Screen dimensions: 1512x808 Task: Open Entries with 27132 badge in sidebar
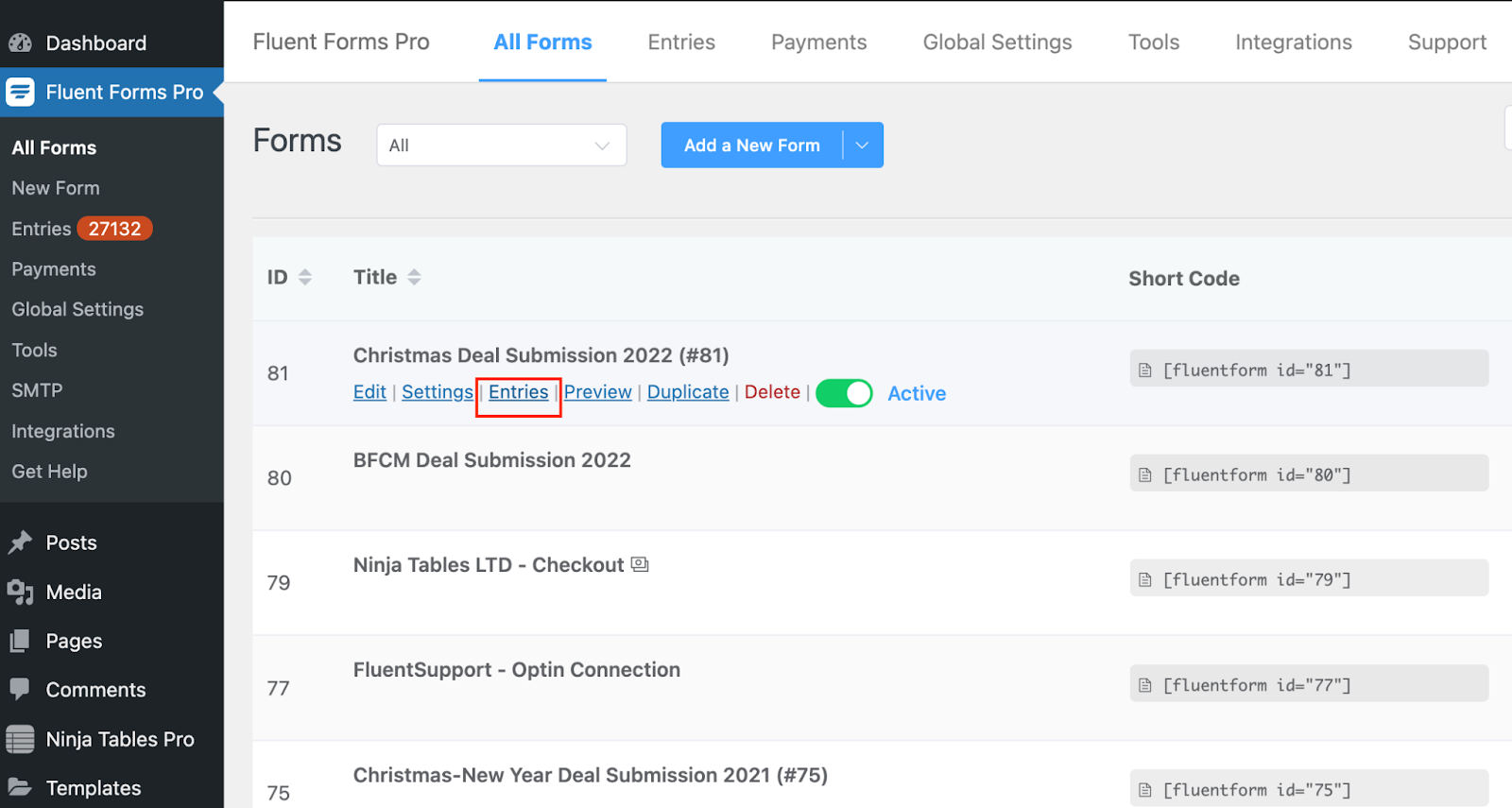point(81,229)
